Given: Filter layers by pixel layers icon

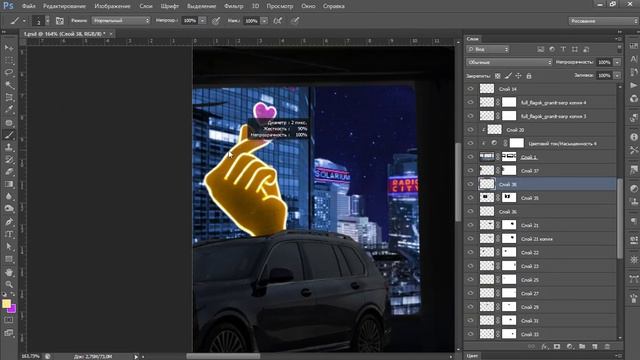Looking at the screenshot, I should tap(540, 49).
